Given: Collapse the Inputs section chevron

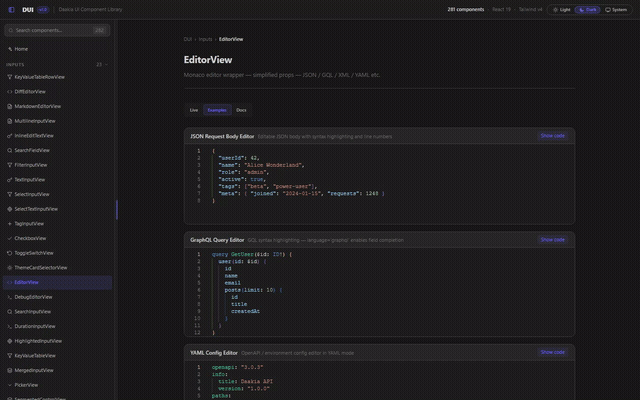Looking at the screenshot, I should pyautogui.click(x=107, y=64).
